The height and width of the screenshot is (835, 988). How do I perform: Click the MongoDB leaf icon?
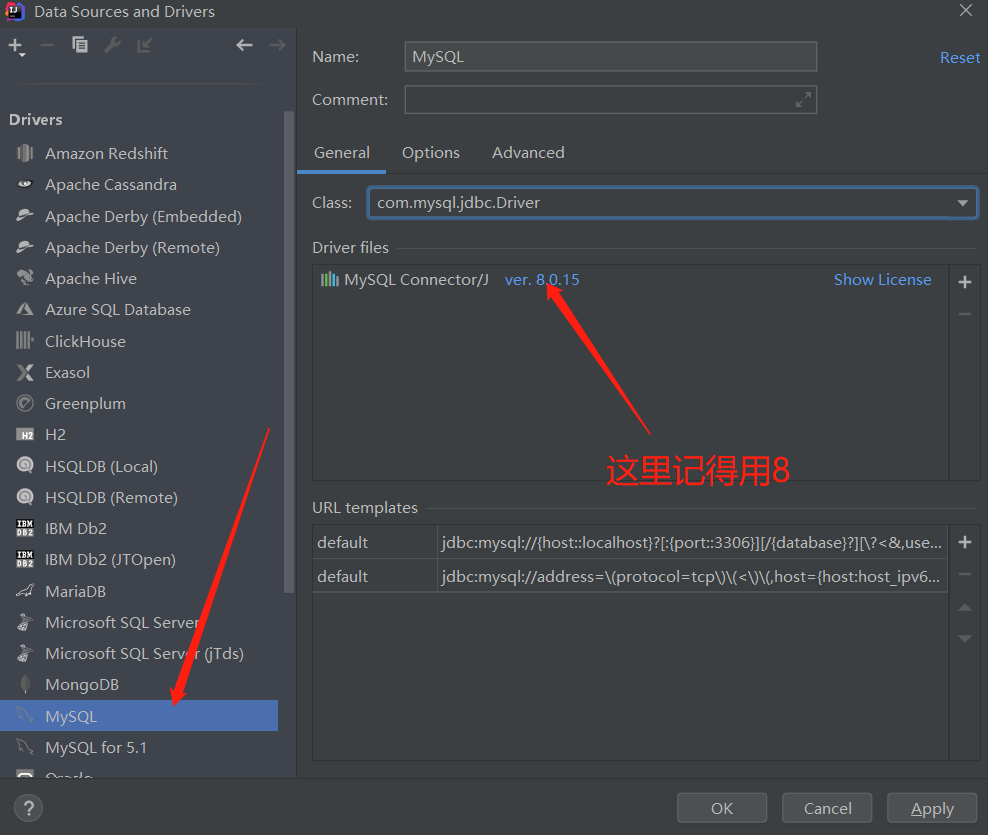coord(25,684)
